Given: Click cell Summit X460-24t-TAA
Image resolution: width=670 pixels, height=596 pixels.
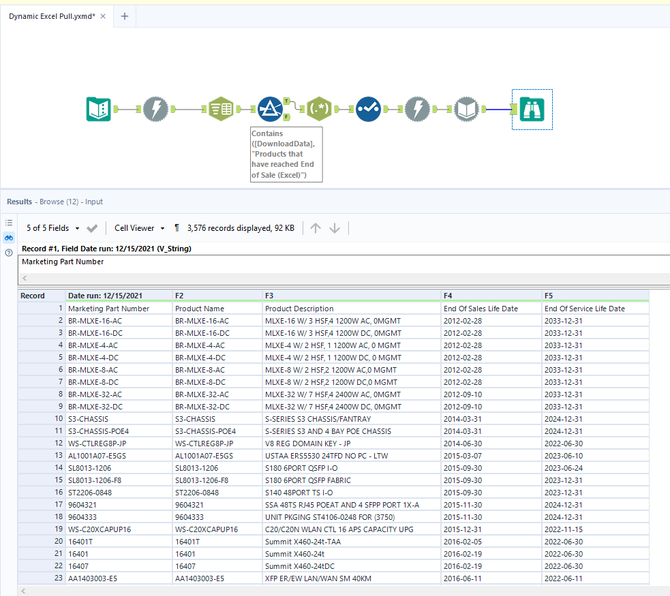Looking at the screenshot, I should [351, 542].
